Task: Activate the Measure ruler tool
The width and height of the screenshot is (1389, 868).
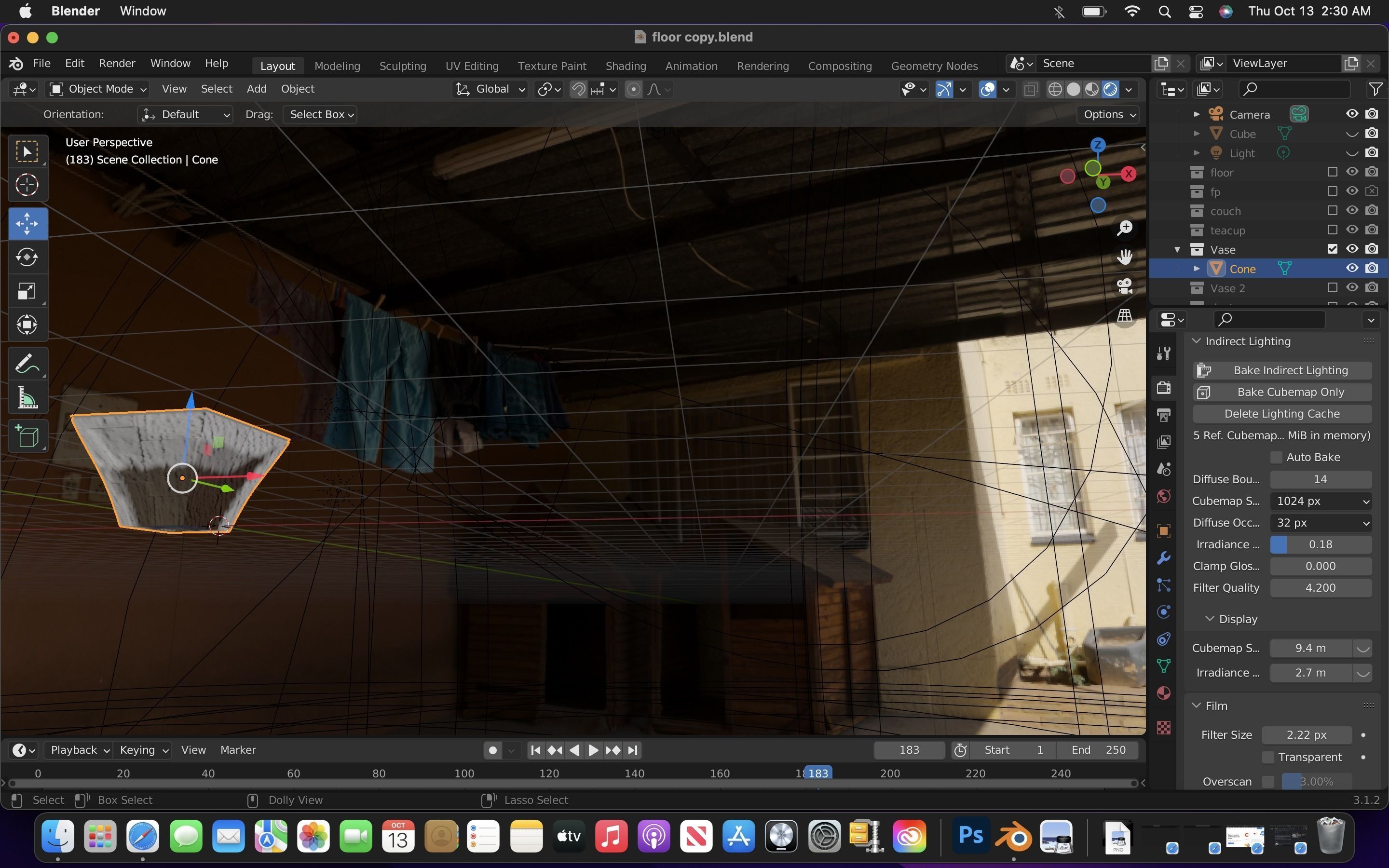Action: (27, 398)
